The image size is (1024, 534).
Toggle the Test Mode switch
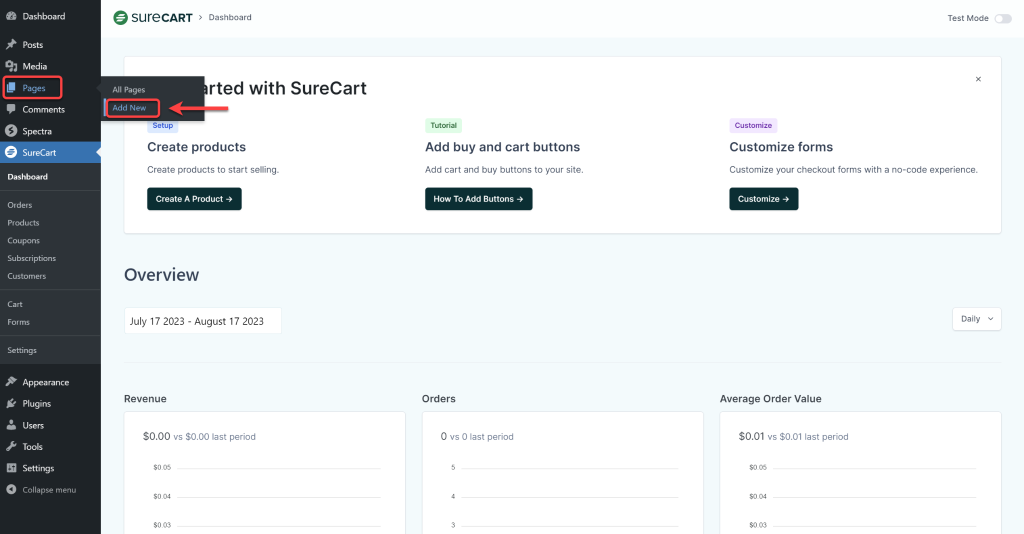click(1003, 18)
